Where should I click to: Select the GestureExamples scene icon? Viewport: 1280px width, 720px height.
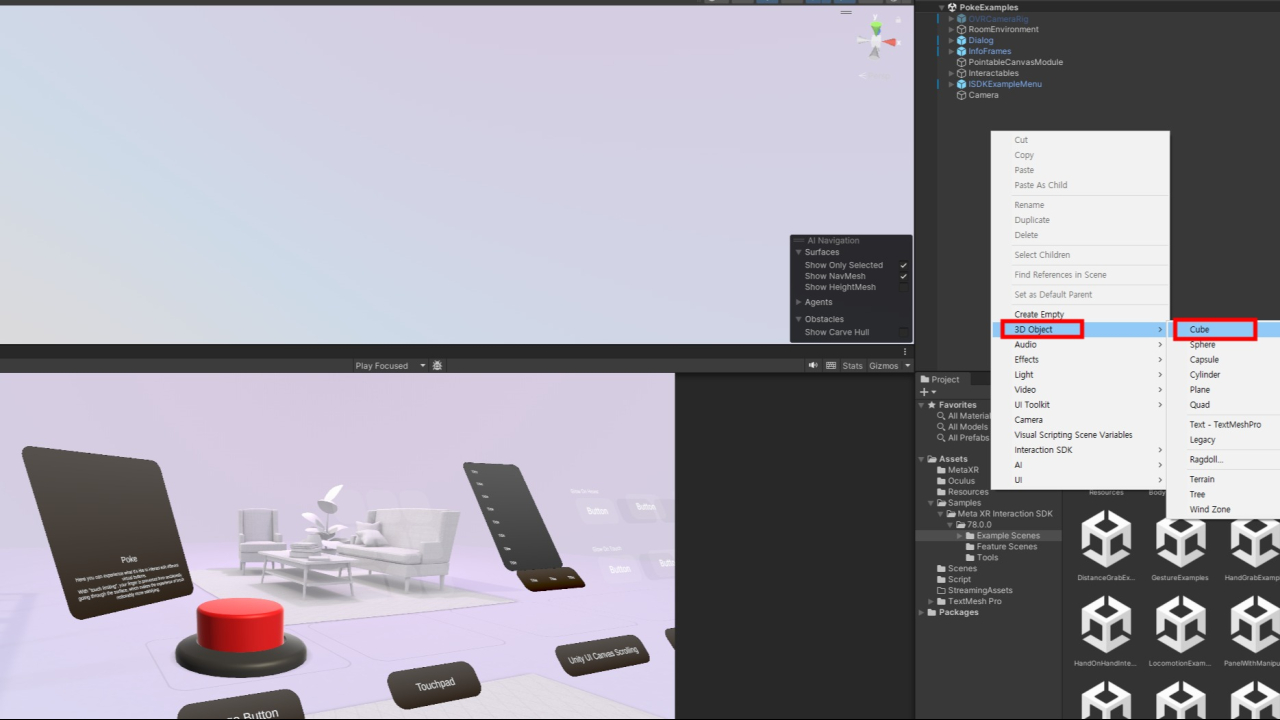pyautogui.click(x=1180, y=540)
